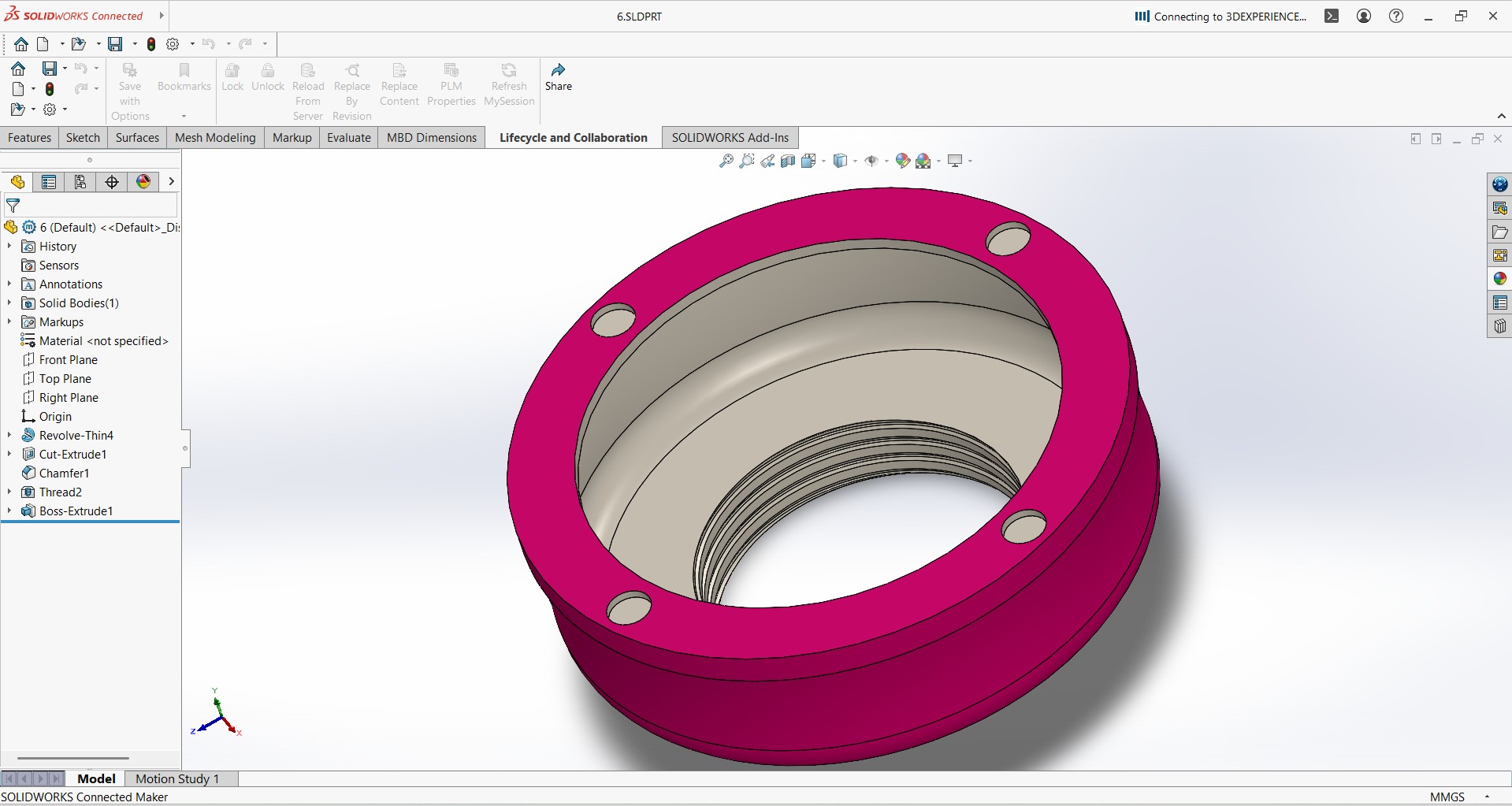Open File Explorer task pane folder icon
1512x806 pixels.
click(x=1499, y=232)
